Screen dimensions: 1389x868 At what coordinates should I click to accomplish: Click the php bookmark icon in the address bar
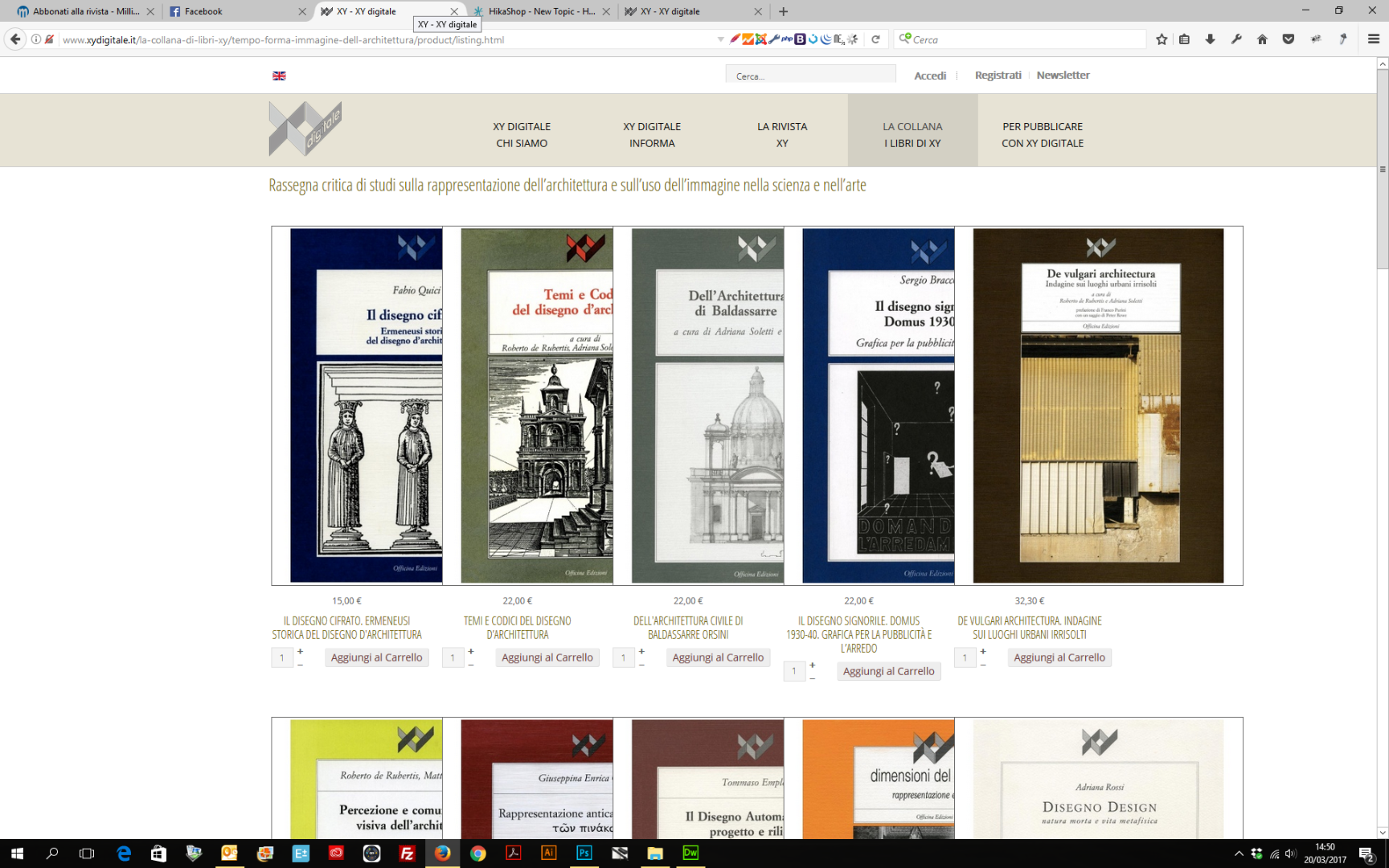click(787, 39)
